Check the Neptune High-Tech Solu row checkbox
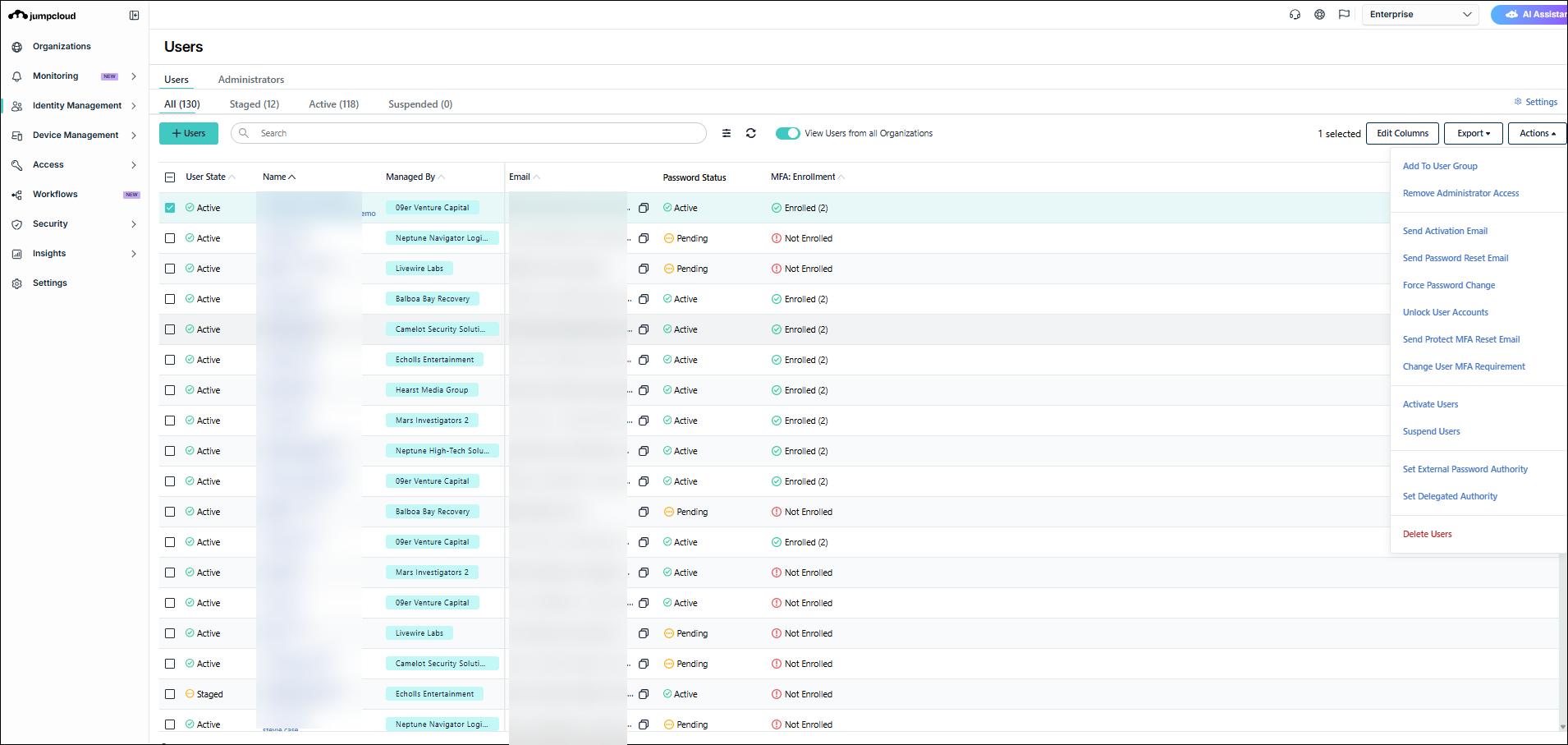The height and width of the screenshot is (745, 1568). tap(170, 451)
